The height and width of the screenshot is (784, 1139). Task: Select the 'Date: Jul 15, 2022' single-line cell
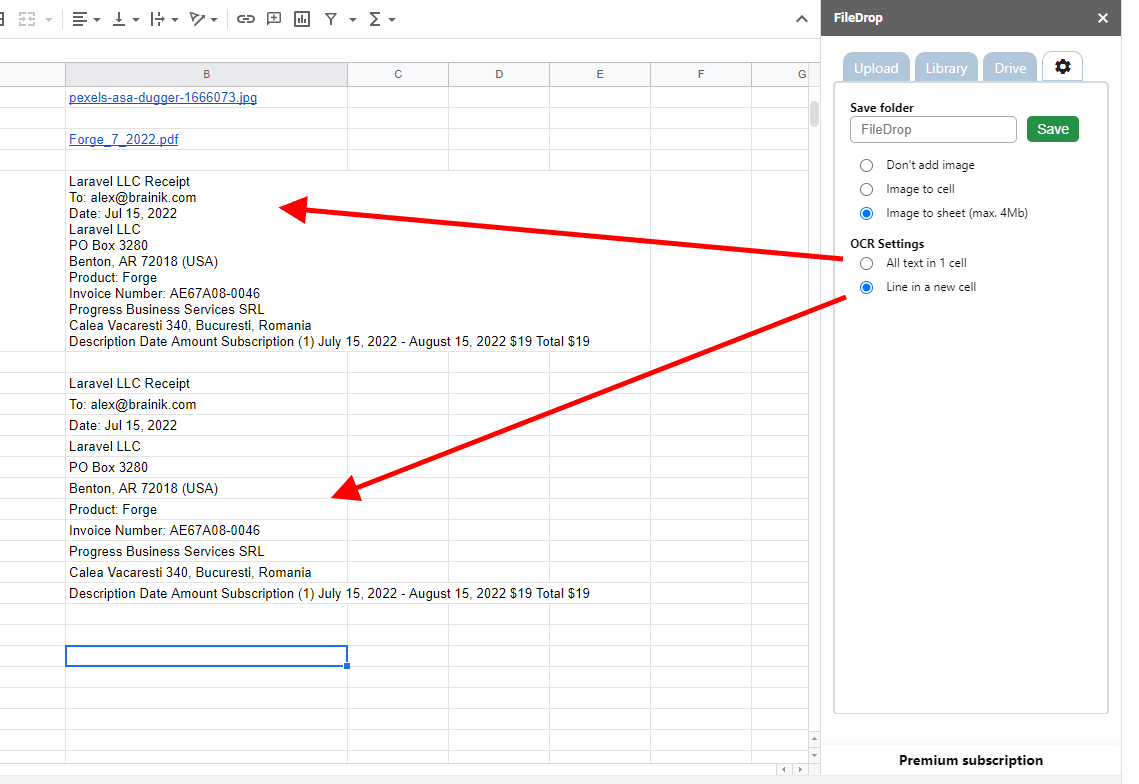coord(206,426)
